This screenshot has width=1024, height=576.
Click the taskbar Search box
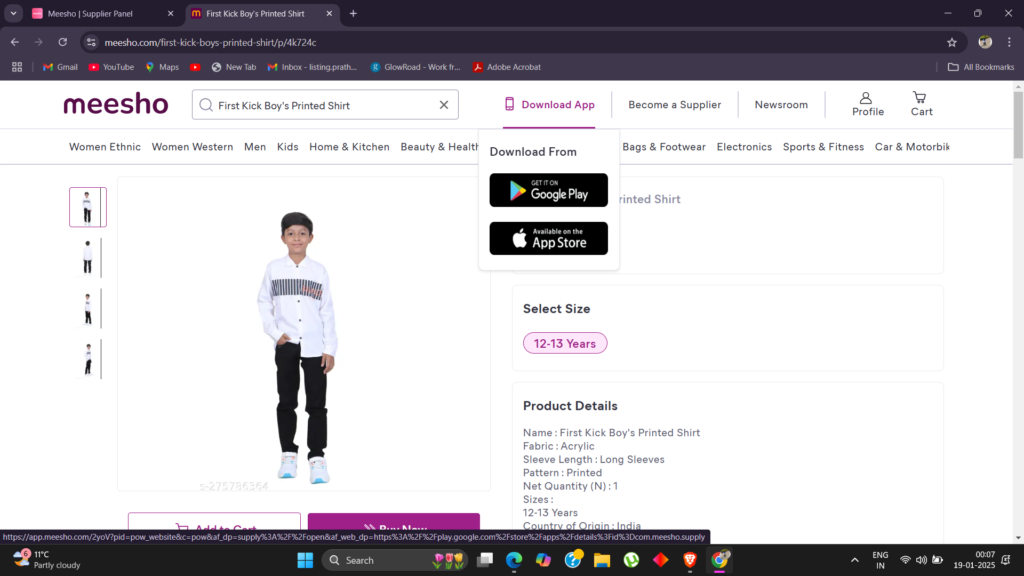pyautogui.click(x=395, y=560)
